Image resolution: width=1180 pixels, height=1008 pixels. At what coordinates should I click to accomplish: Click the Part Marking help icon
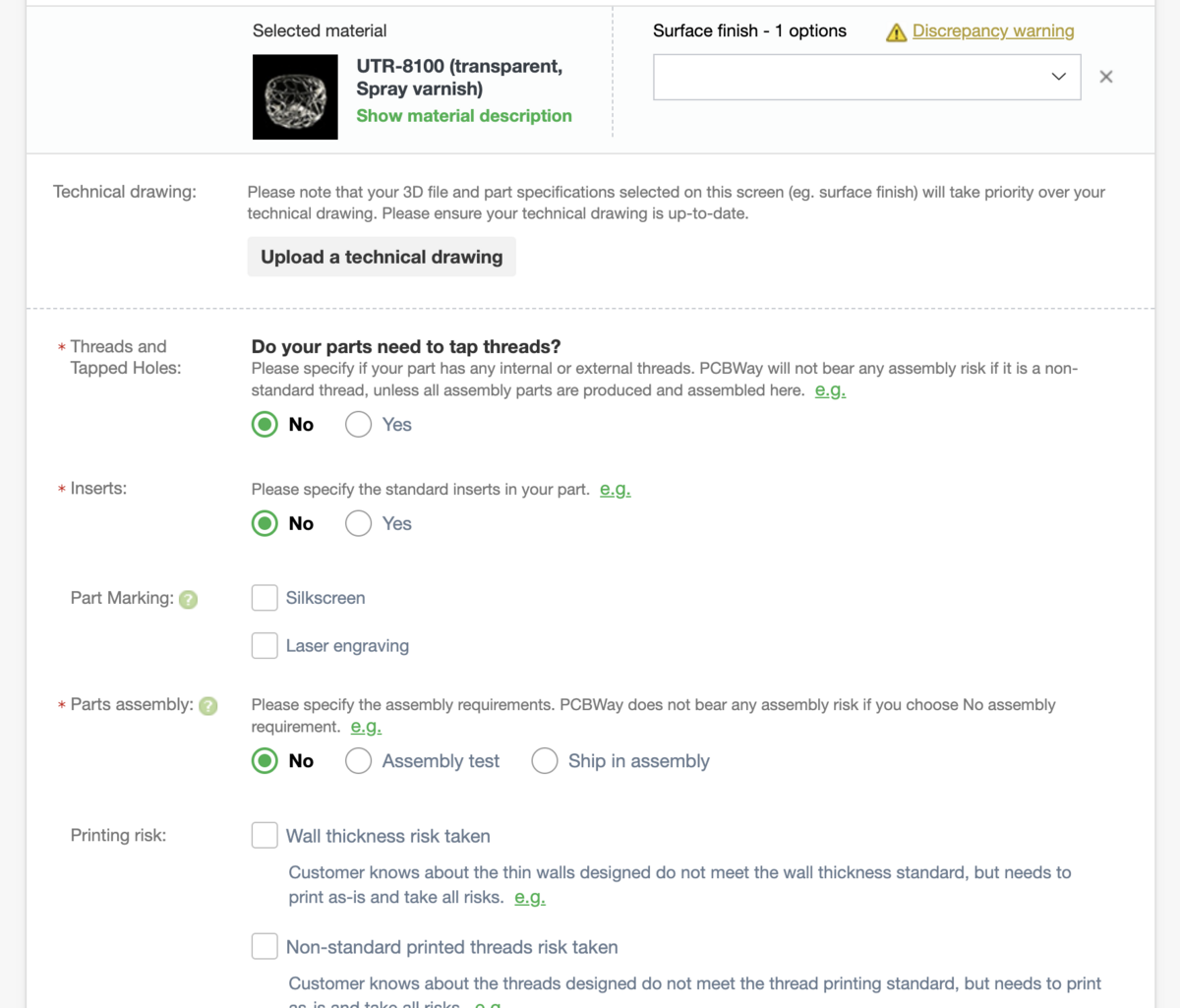tap(189, 599)
